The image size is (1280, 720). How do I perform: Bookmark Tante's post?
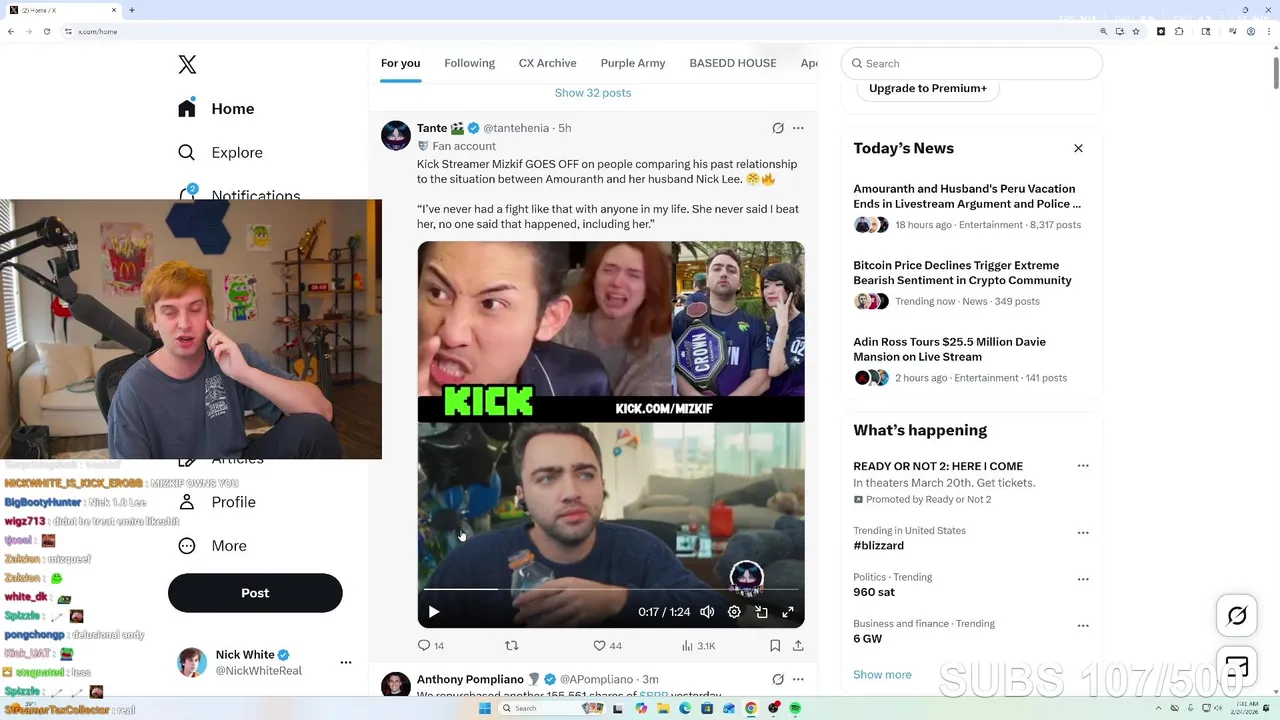tap(775, 646)
